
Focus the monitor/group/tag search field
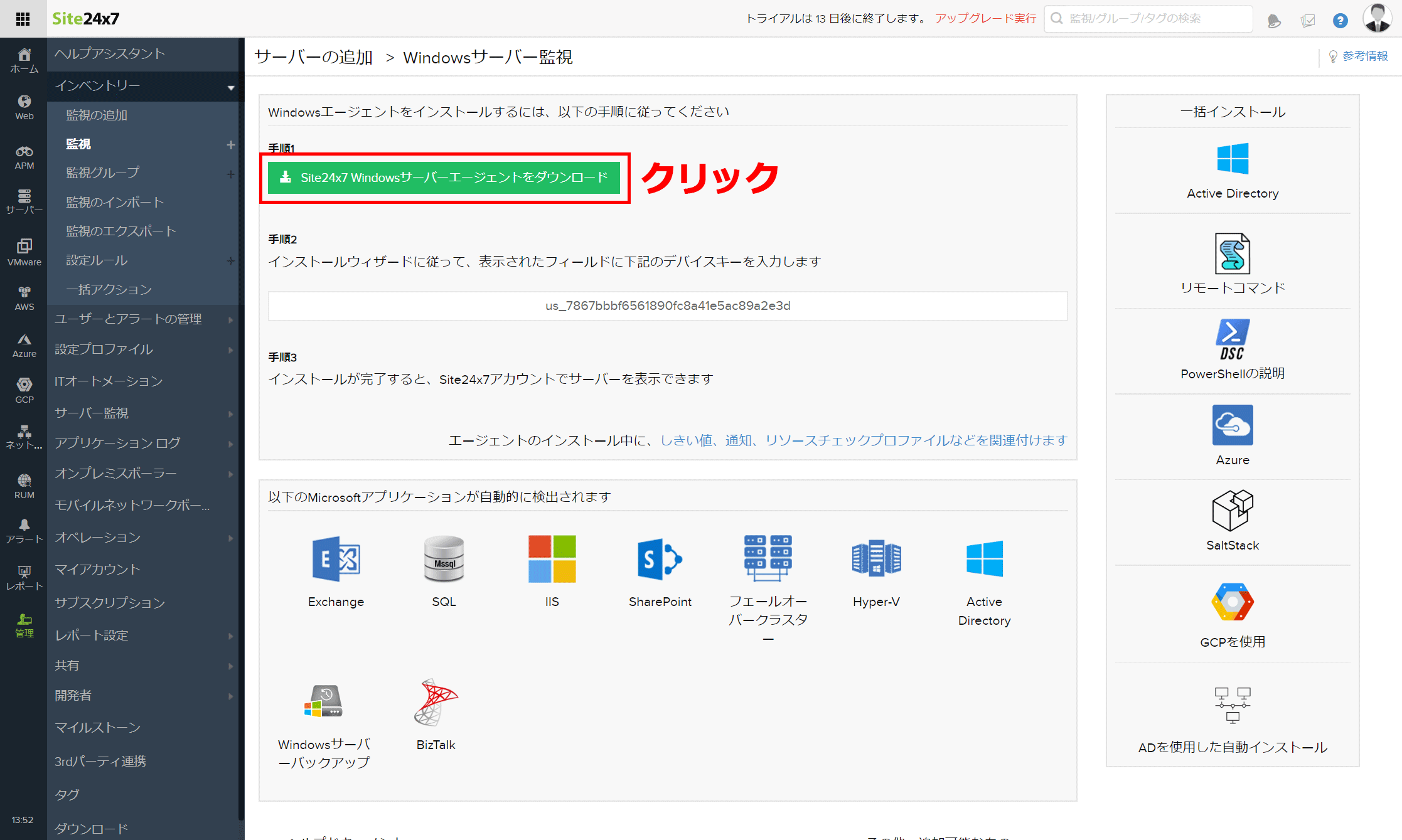point(1148,19)
